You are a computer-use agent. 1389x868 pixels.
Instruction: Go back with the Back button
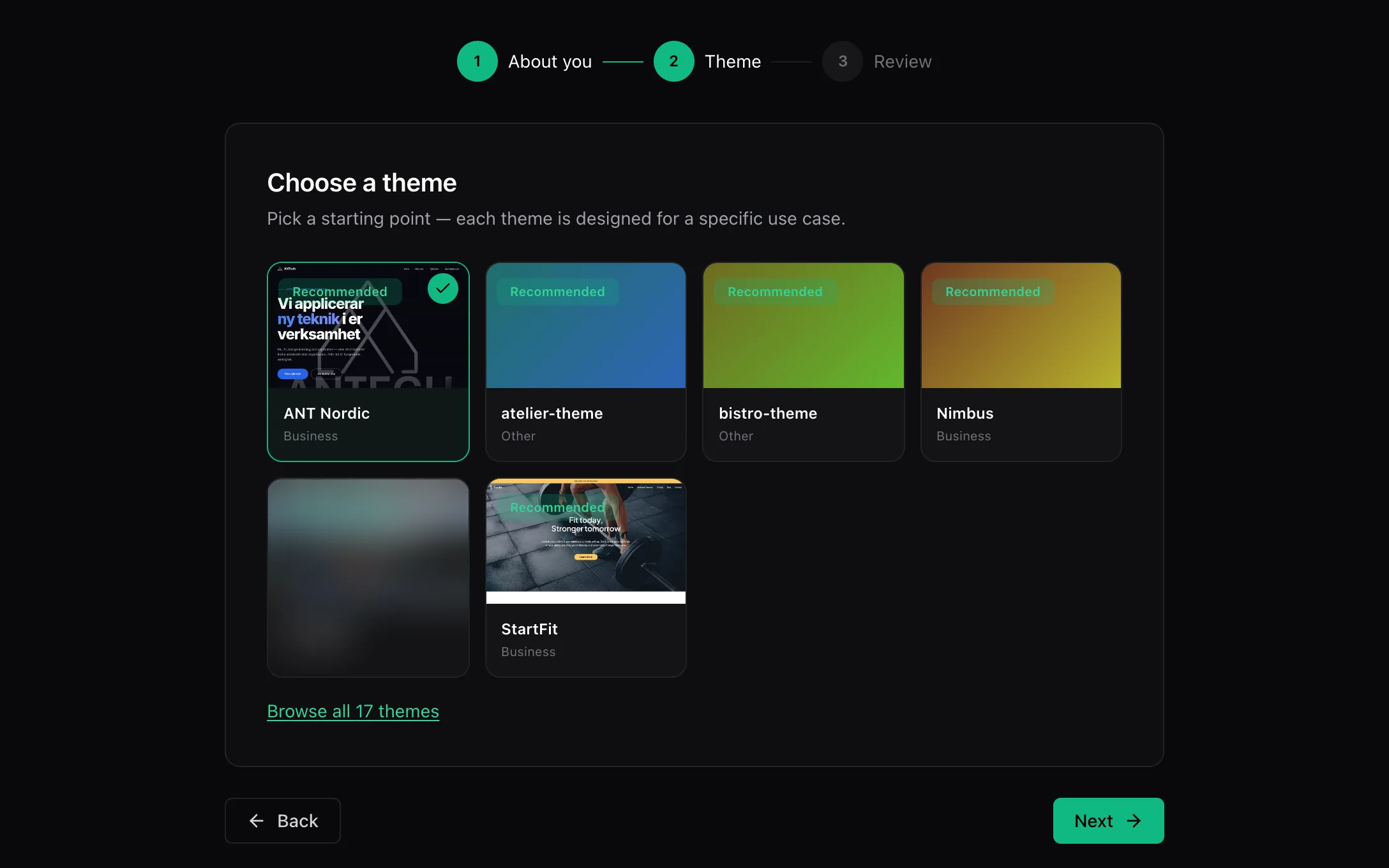283,821
